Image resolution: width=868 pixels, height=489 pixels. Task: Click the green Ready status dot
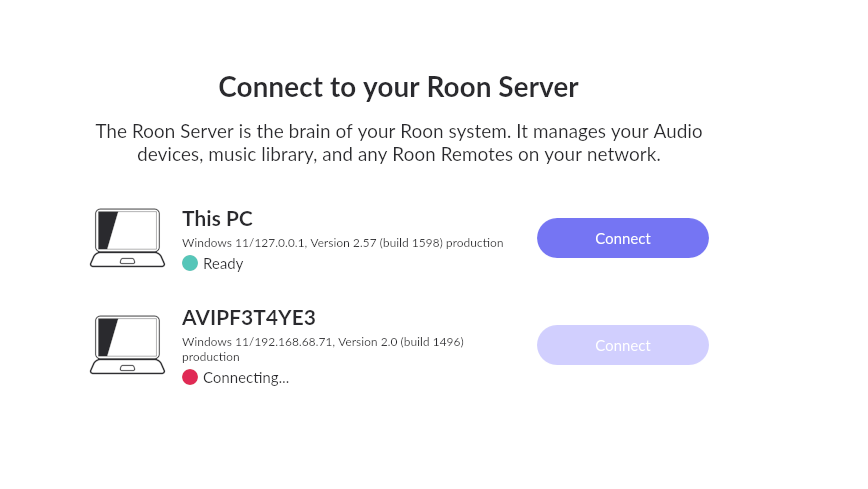[190, 263]
